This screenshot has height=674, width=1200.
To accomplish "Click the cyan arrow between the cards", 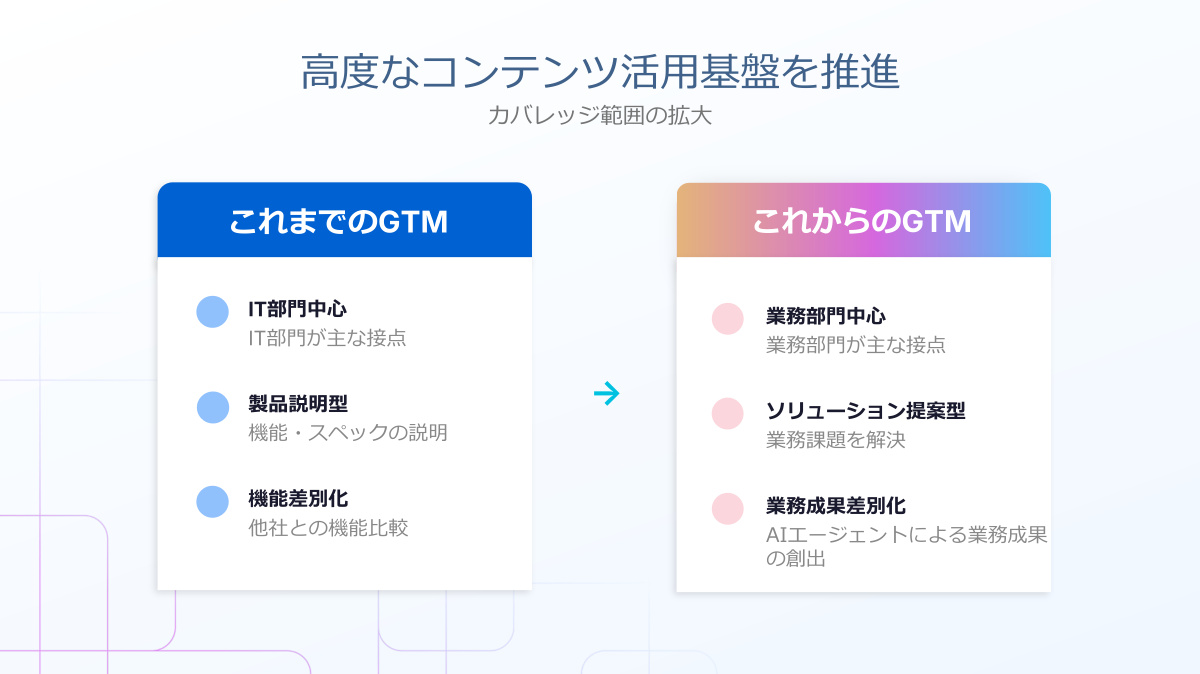I will 606,394.
